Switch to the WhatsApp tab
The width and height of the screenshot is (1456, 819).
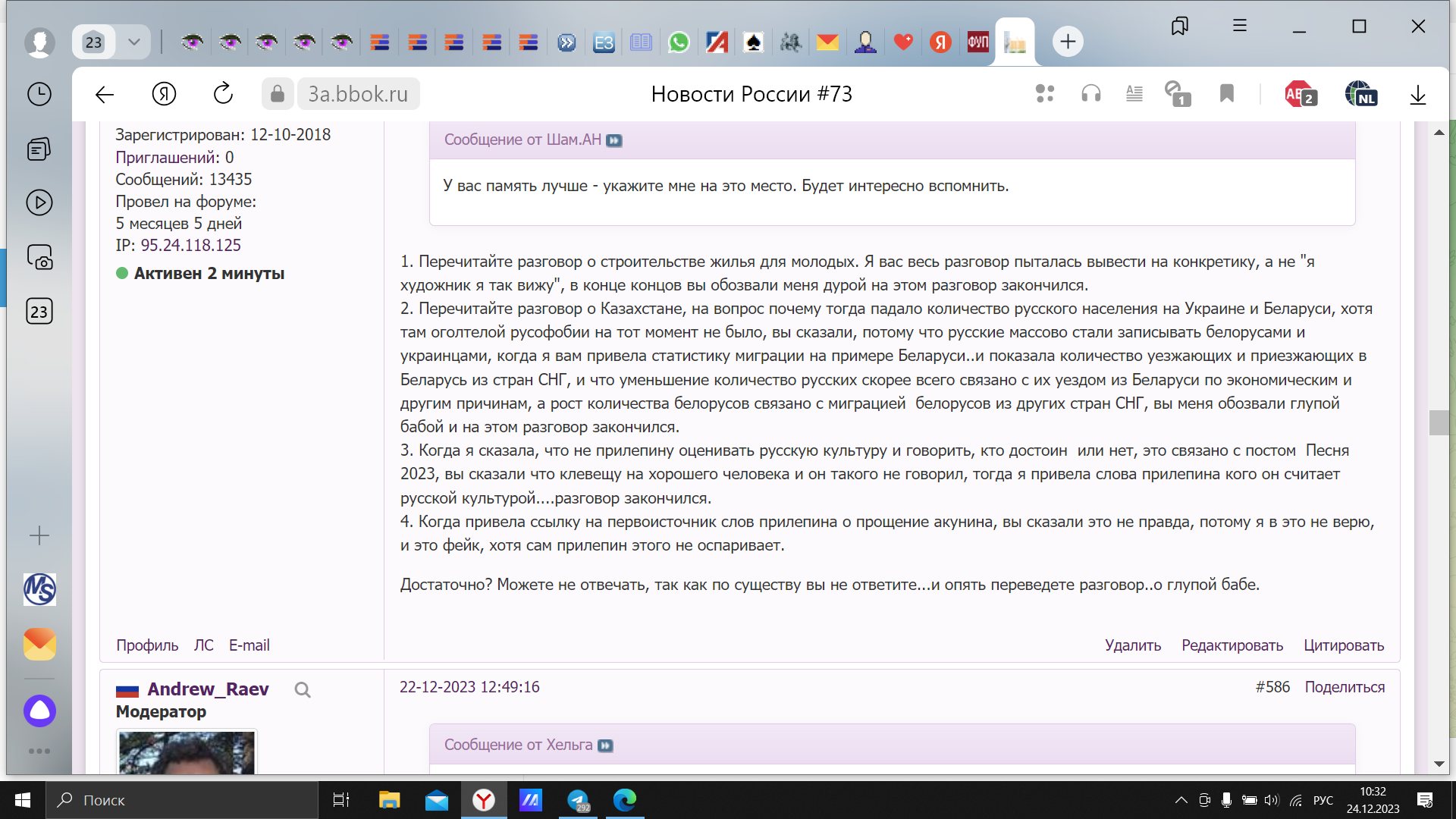(x=679, y=42)
